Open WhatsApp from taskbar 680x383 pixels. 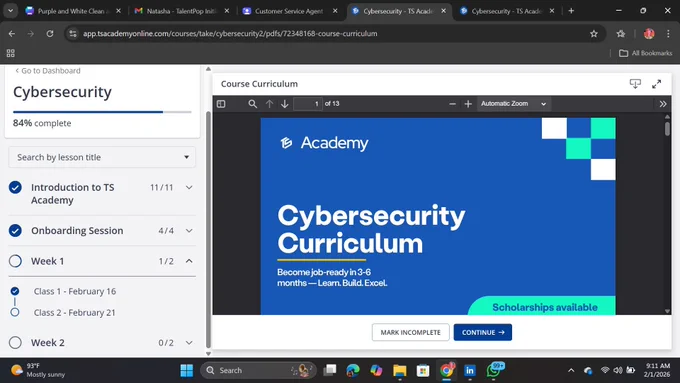[x=494, y=370]
